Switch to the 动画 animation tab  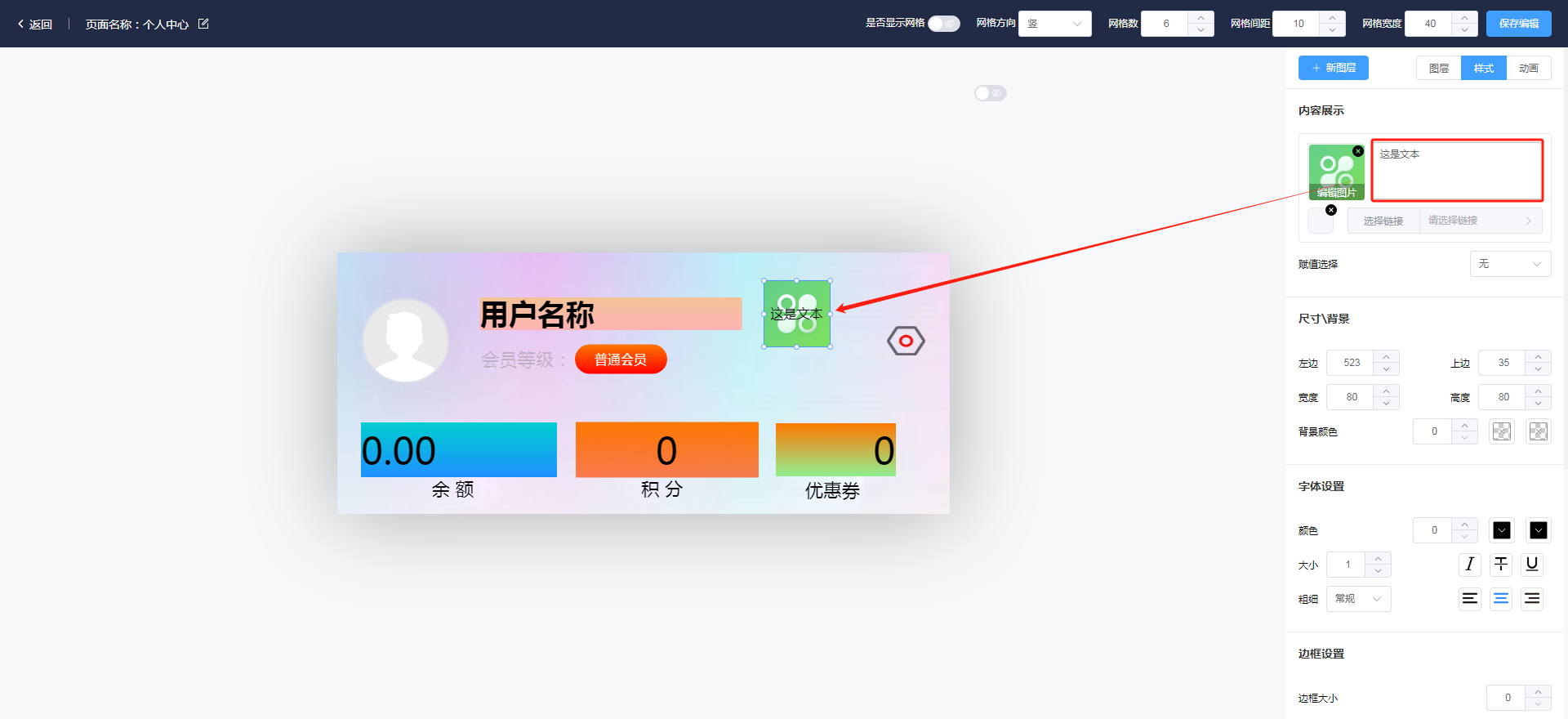click(x=1528, y=69)
